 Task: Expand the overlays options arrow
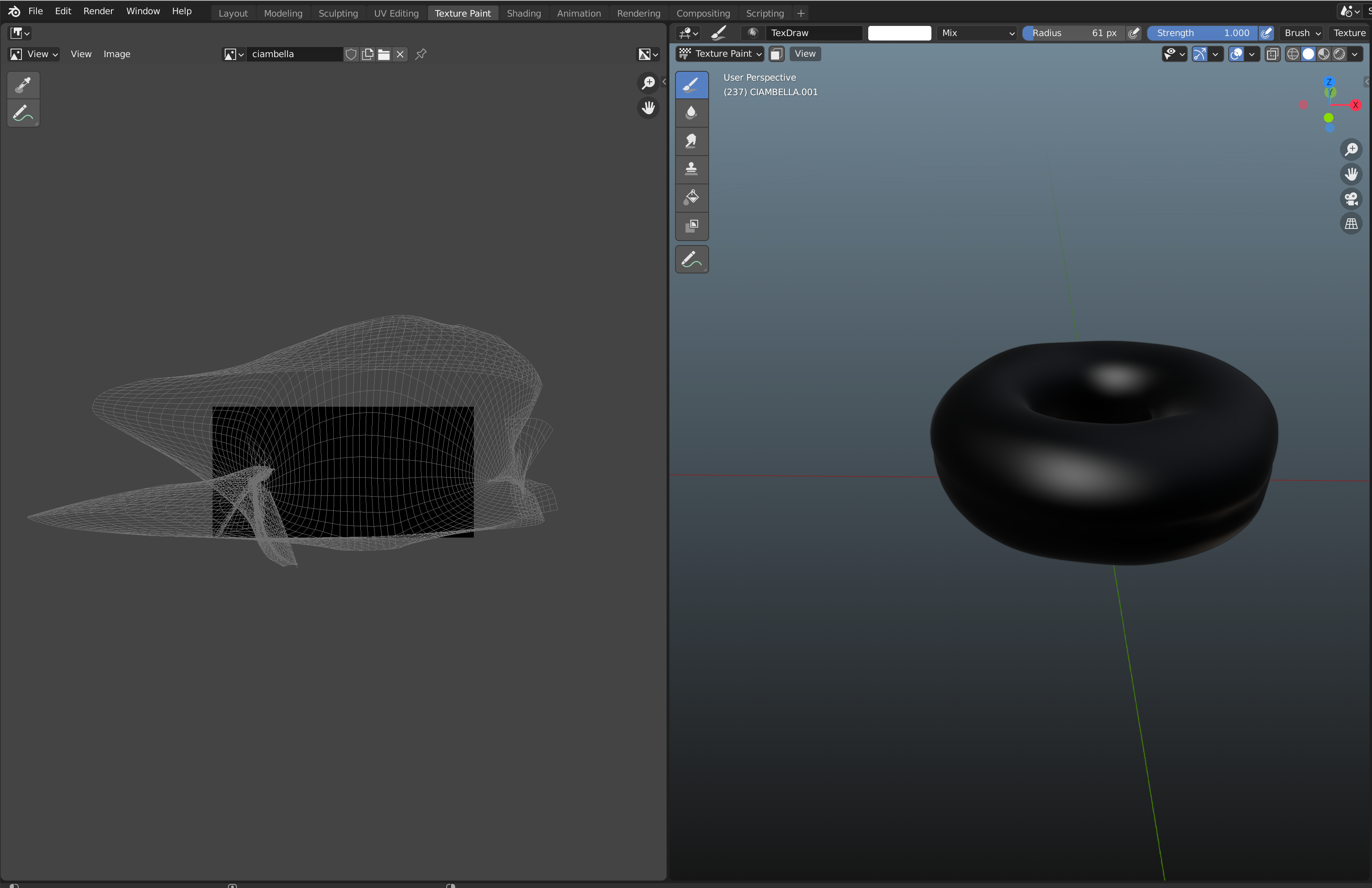tap(1252, 54)
